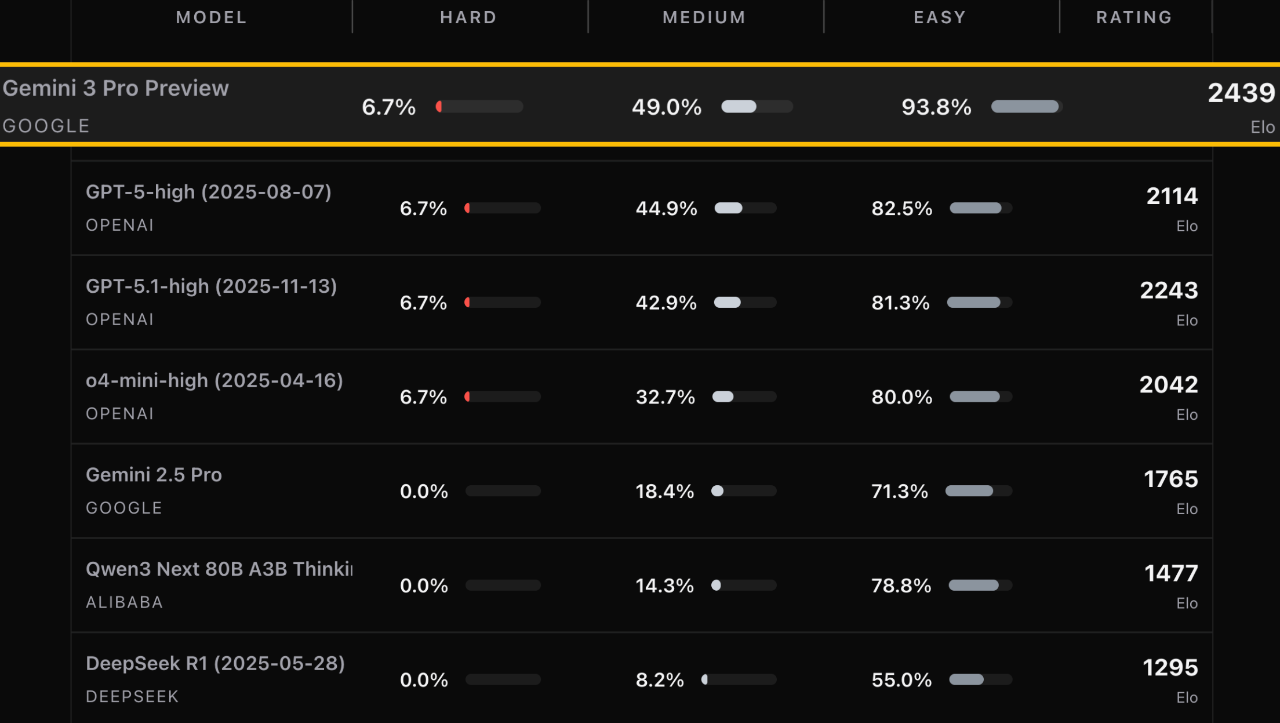Screen dimensions: 1280x723
Task: Click the o4-mini-high (2025-04-16) model name
Action: point(214,381)
